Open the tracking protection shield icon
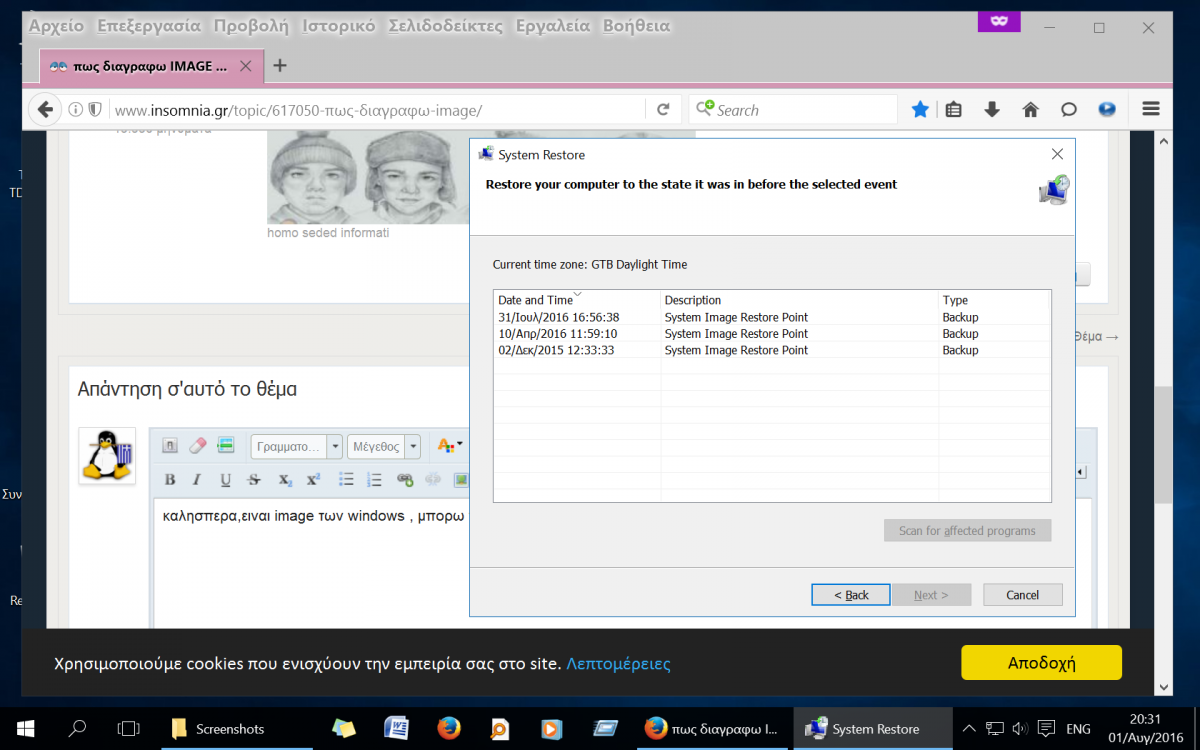 pyautogui.click(x=95, y=110)
